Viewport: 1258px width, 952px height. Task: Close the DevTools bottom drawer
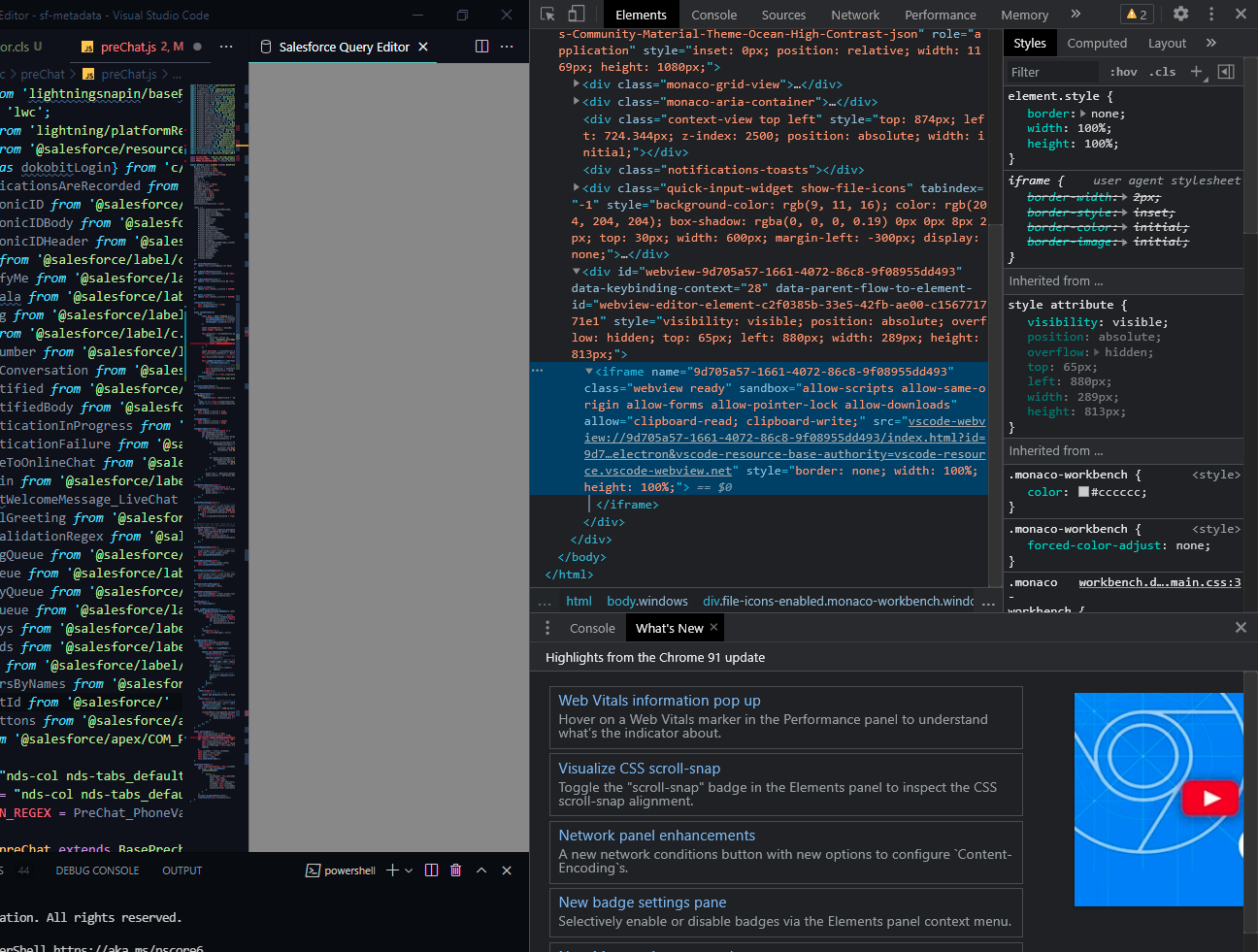point(1241,628)
